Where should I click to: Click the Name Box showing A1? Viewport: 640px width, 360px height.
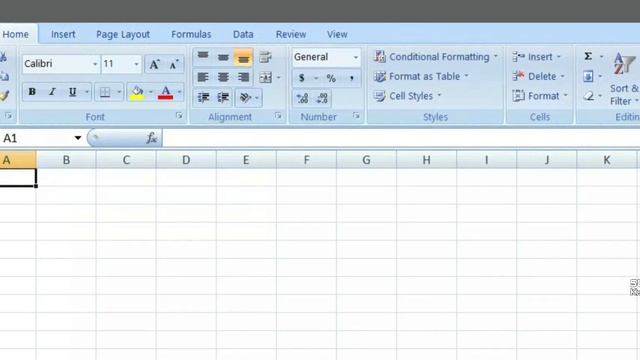[x=36, y=138]
